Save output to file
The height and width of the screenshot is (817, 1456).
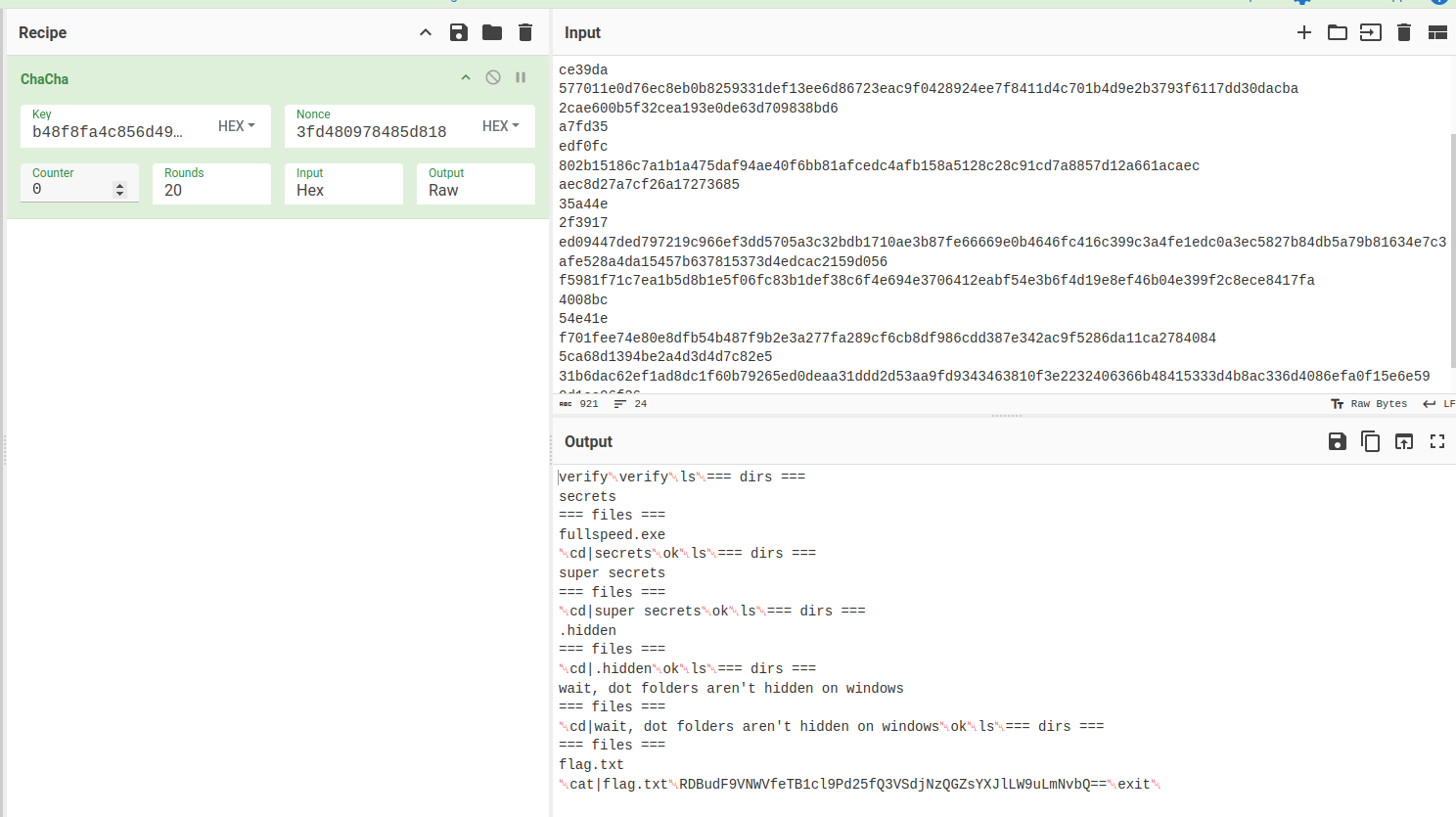pyautogui.click(x=1337, y=441)
